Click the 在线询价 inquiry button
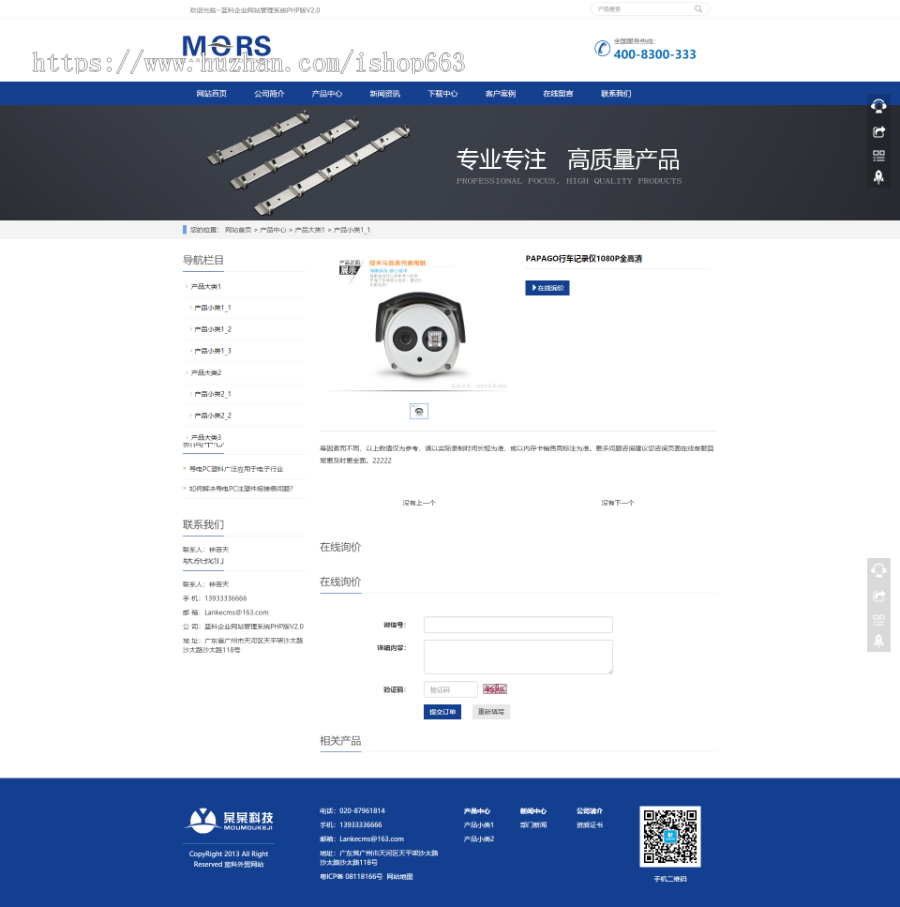This screenshot has height=907, width=900. 548,287
